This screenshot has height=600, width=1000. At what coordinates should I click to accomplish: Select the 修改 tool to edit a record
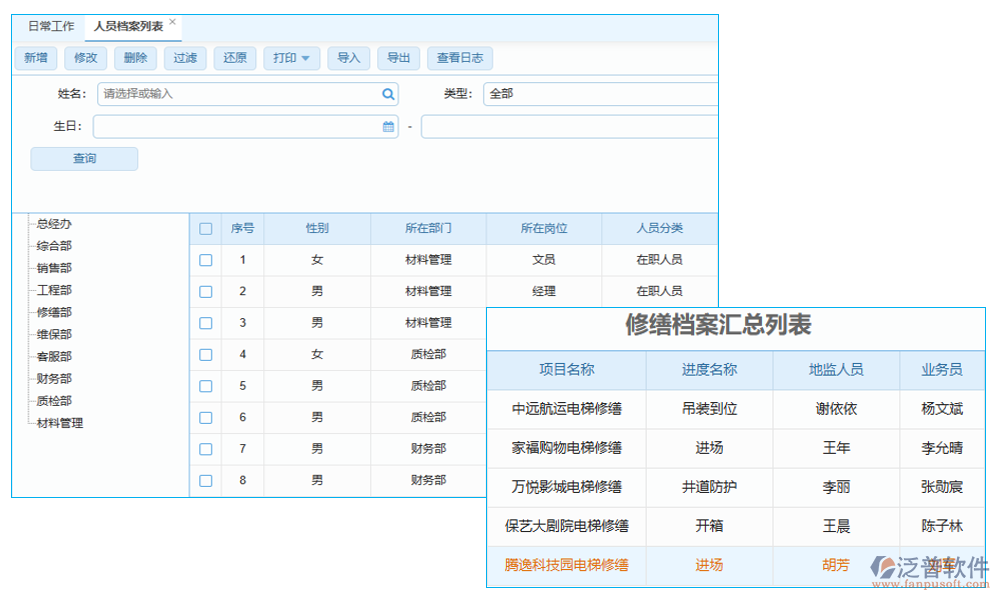pos(85,58)
